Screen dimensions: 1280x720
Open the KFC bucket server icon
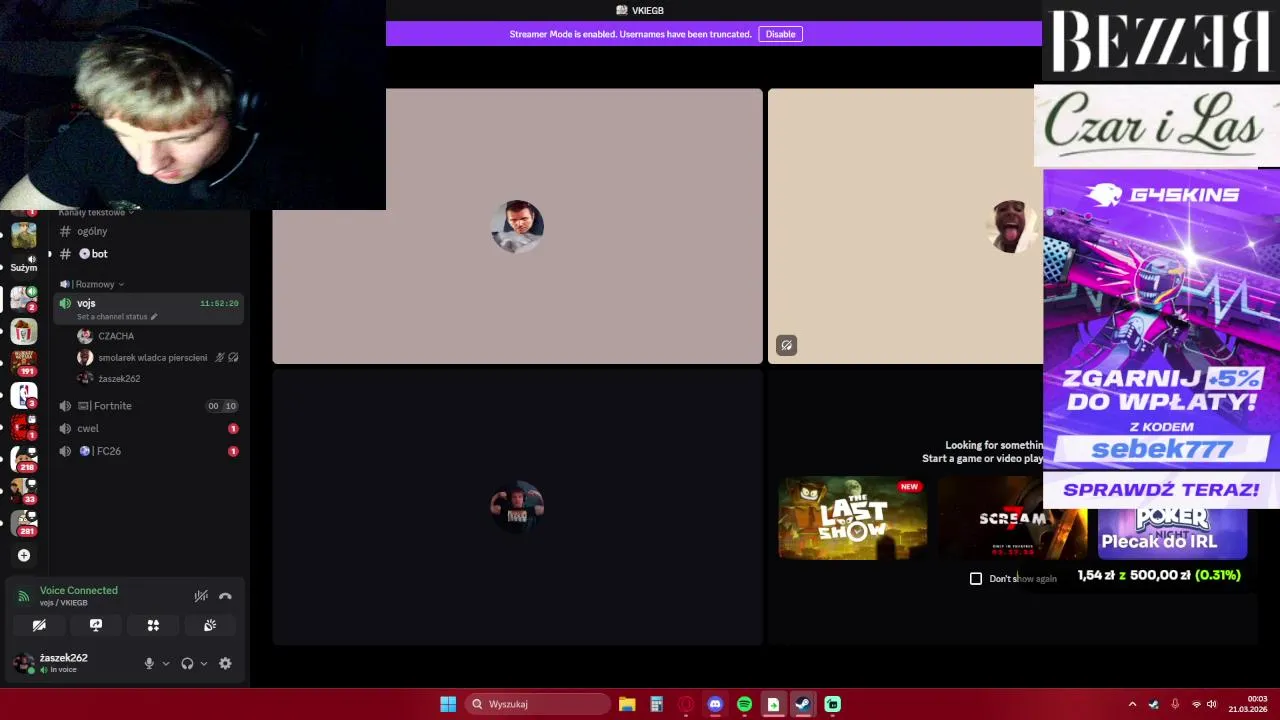(x=24, y=330)
